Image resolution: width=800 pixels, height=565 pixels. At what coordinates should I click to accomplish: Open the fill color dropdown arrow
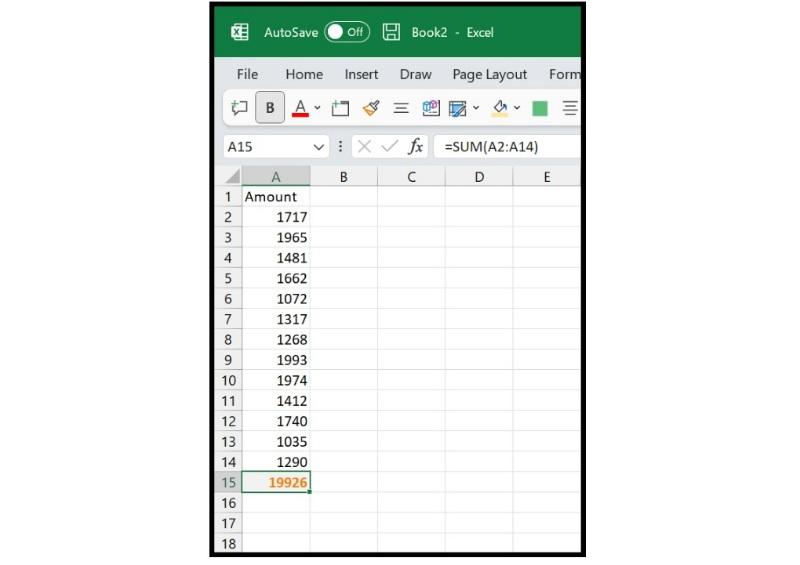[x=517, y=108]
